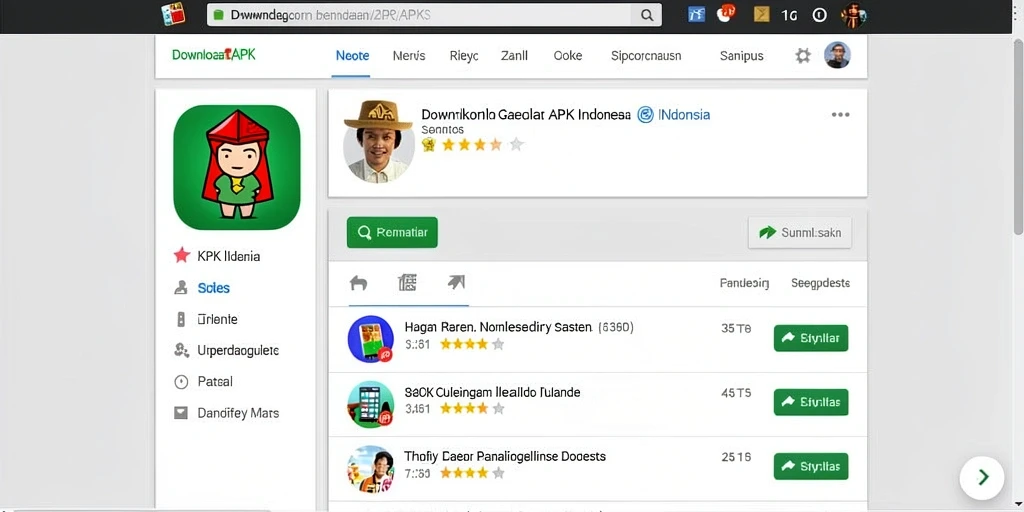
Task: Click the red star KPK Ildenia item
Action: 217,256
